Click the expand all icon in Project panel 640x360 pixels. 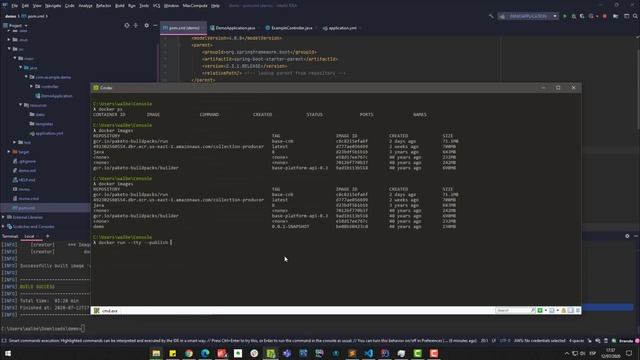136,25
